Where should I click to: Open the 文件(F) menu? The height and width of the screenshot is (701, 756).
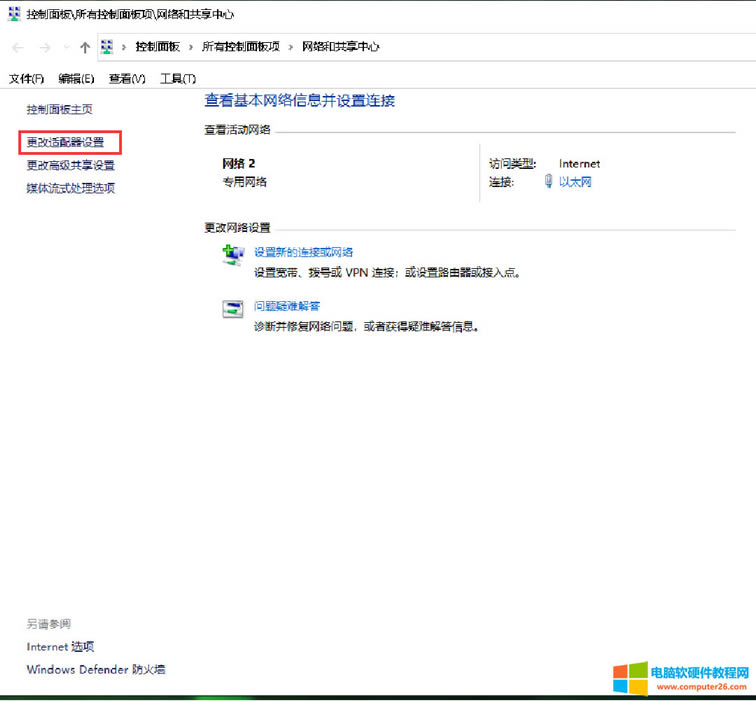point(26,79)
